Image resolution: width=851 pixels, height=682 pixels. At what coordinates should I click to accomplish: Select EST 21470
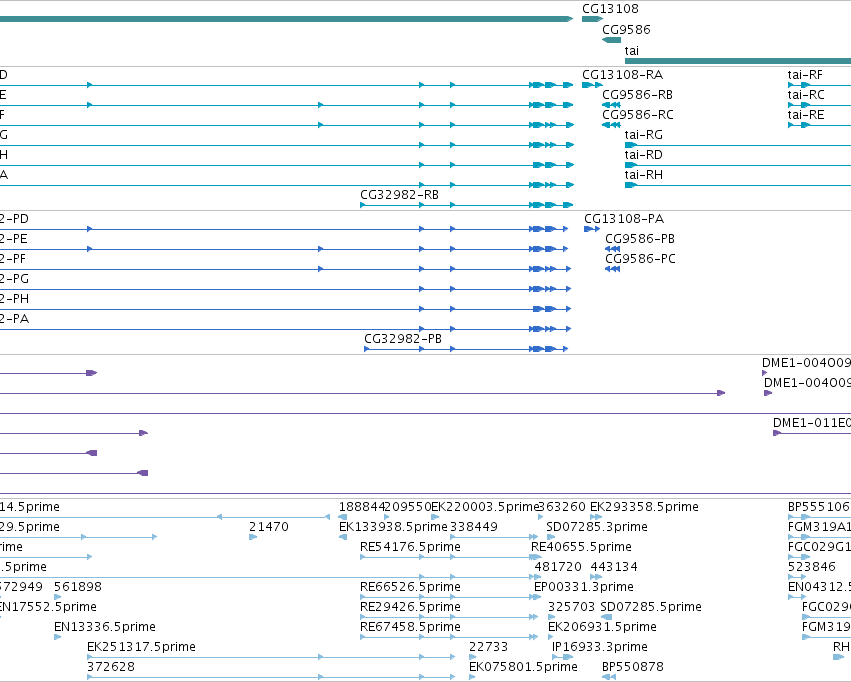(x=269, y=527)
